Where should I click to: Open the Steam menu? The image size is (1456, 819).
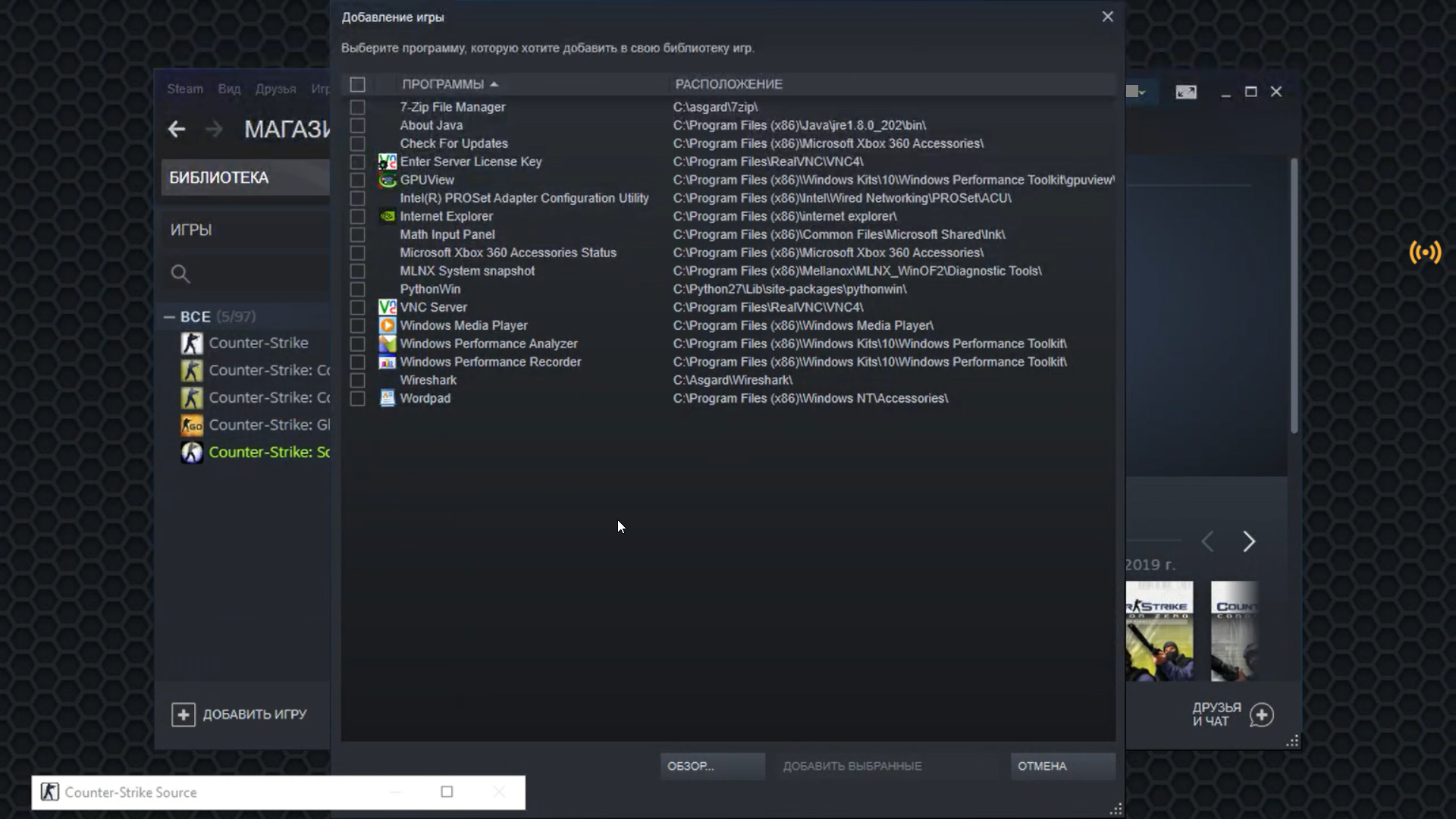click(185, 89)
